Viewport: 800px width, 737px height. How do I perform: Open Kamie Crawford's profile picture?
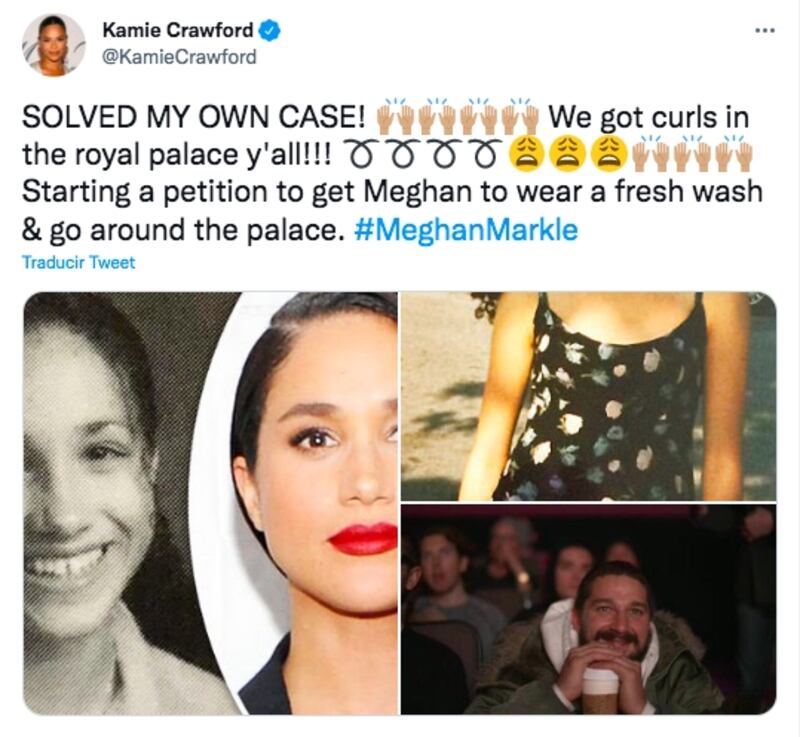54,44
